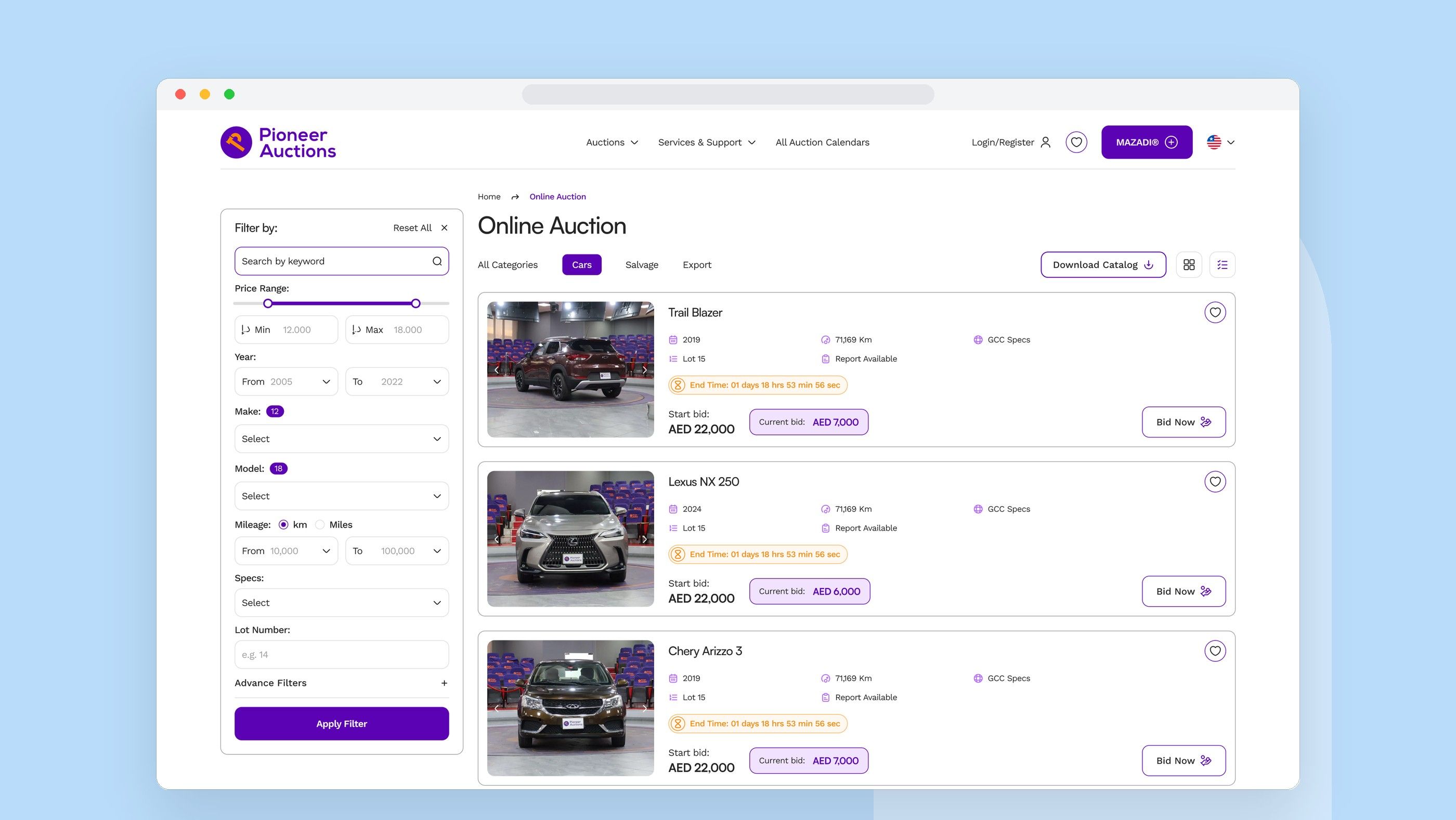Select the Export category tab
Viewport: 1456px width, 820px height.
[697, 265]
